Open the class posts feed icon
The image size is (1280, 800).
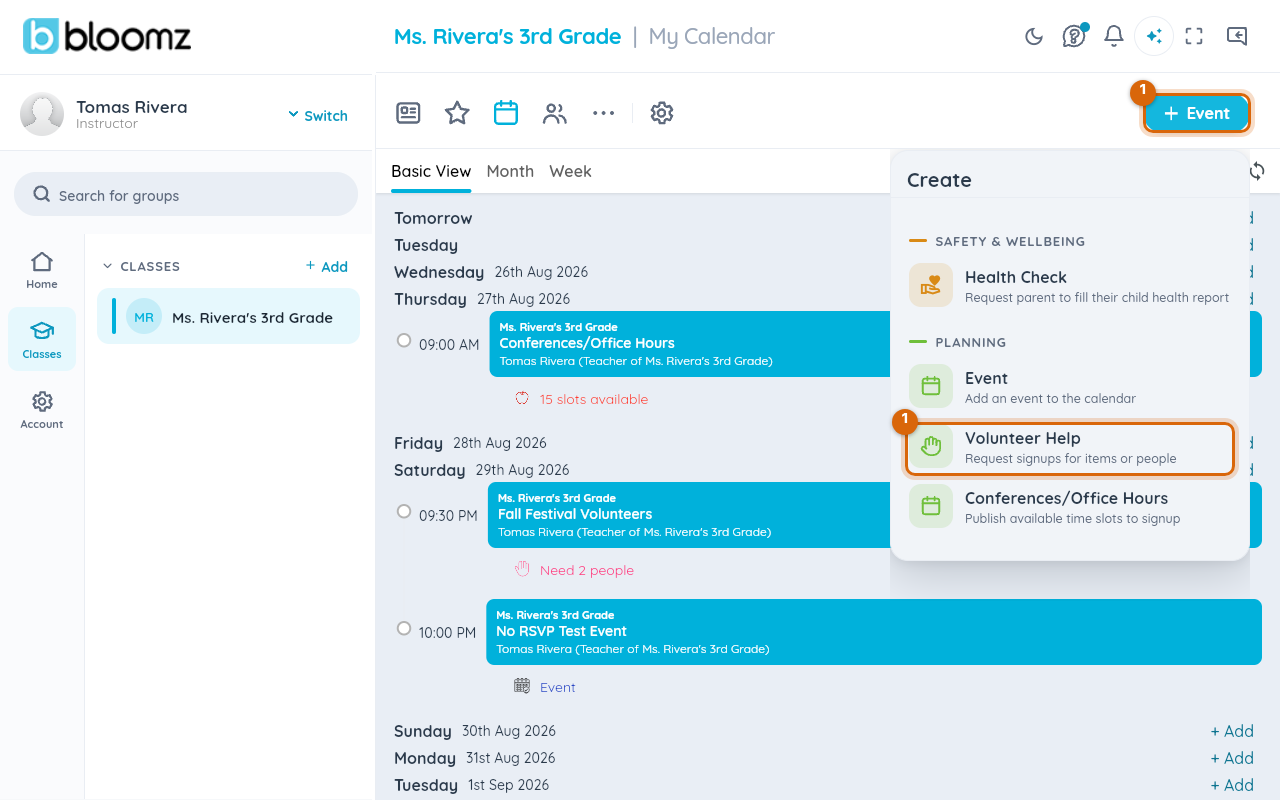pyautogui.click(x=408, y=113)
